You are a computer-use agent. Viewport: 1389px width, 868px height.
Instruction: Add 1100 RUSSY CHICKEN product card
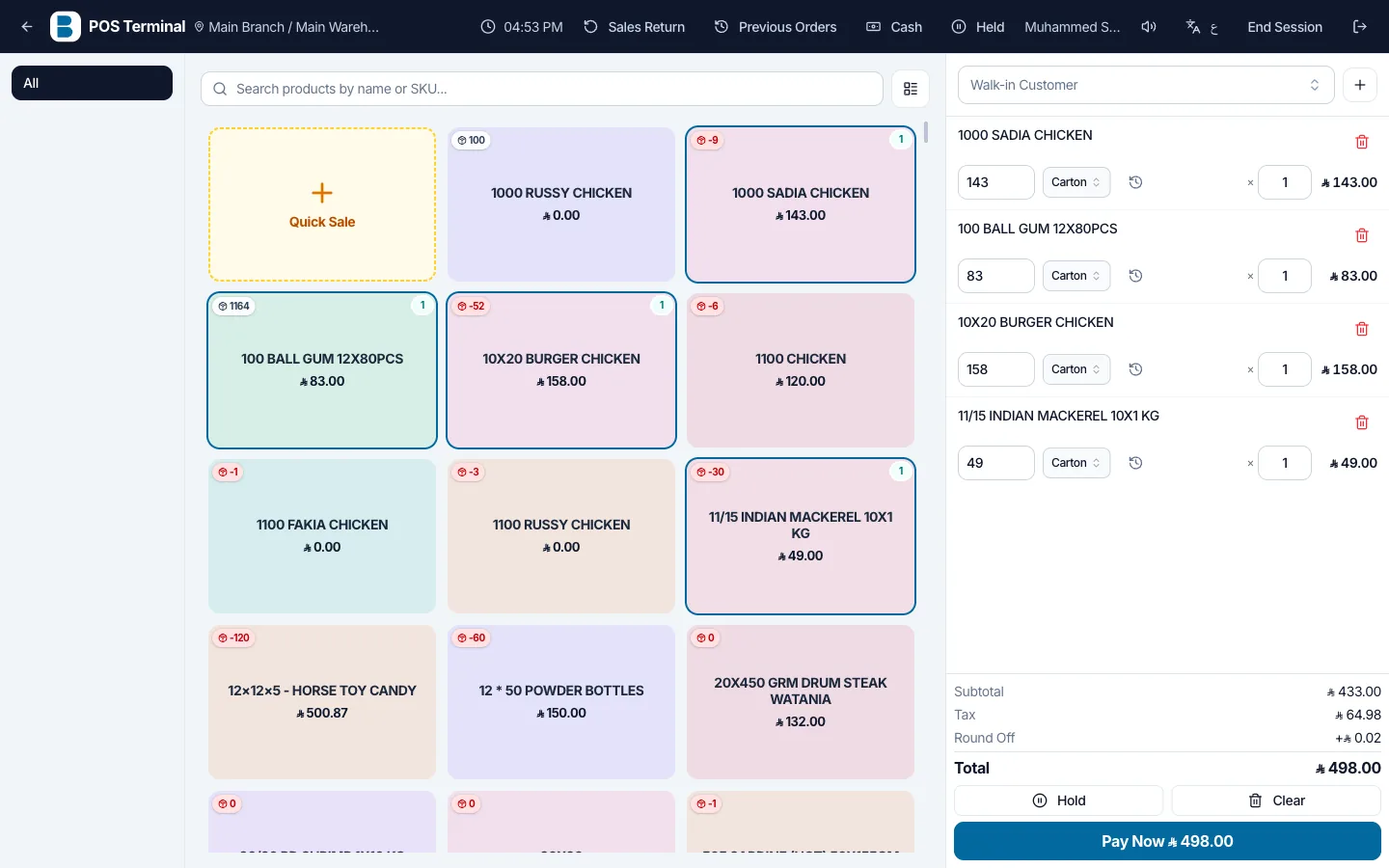[561, 536]
